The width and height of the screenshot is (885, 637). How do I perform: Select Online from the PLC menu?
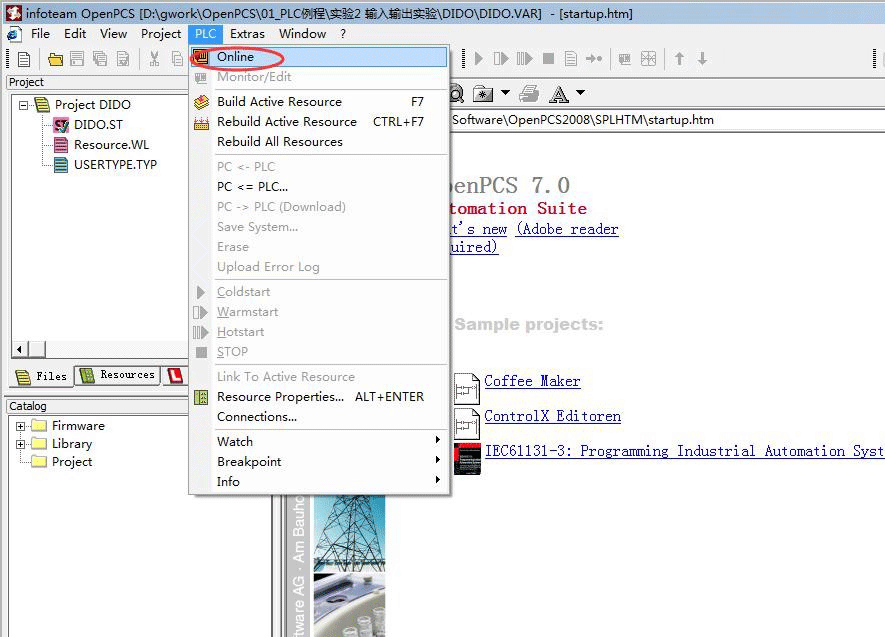tap(236, 57)
